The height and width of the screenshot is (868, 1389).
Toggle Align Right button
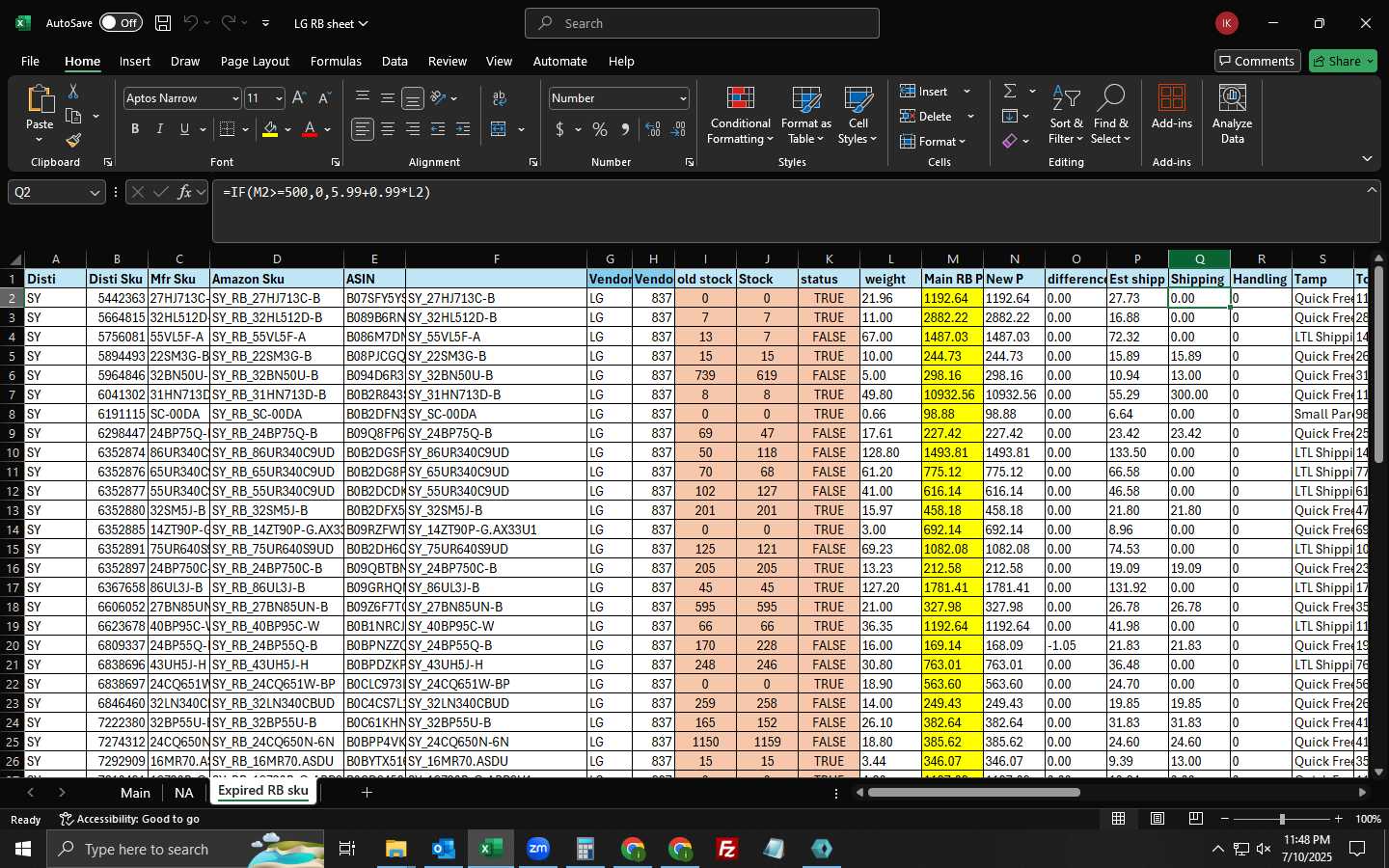pos(413,129)
